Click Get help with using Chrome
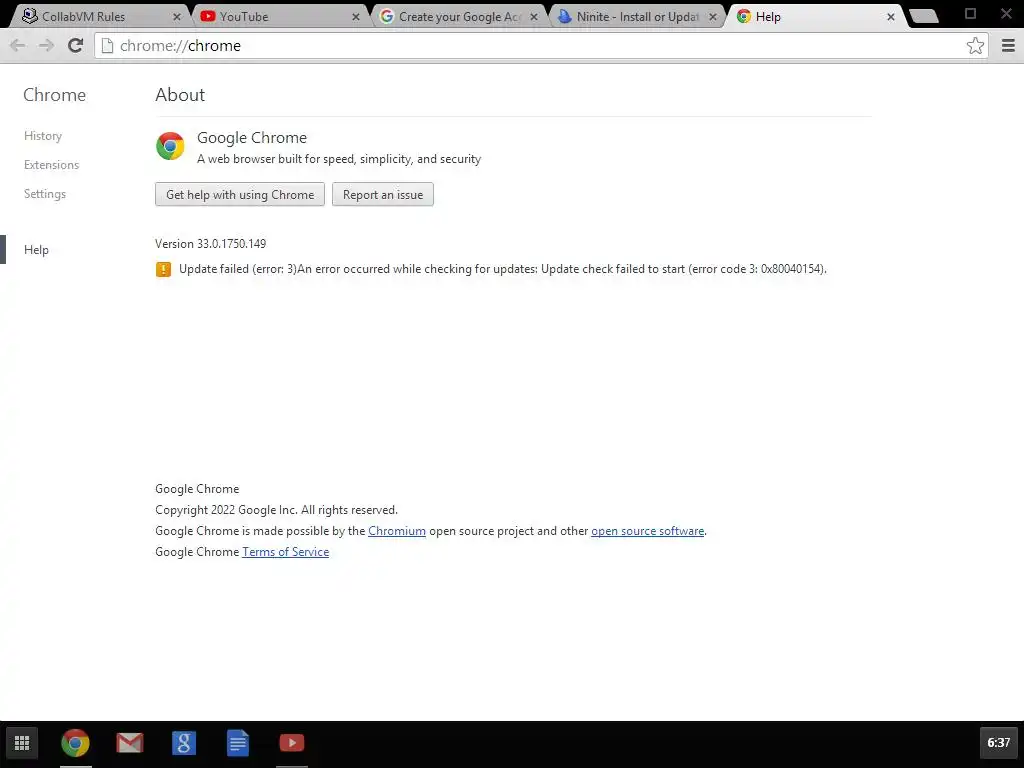 pos(240,195)
